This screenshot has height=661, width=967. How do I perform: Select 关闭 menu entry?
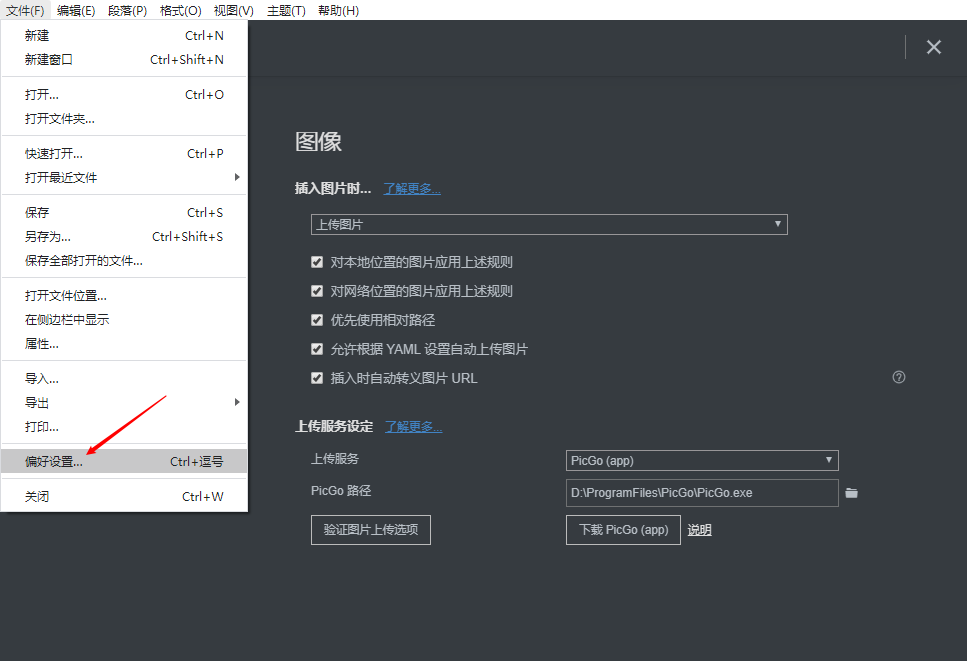coord(124,497)
